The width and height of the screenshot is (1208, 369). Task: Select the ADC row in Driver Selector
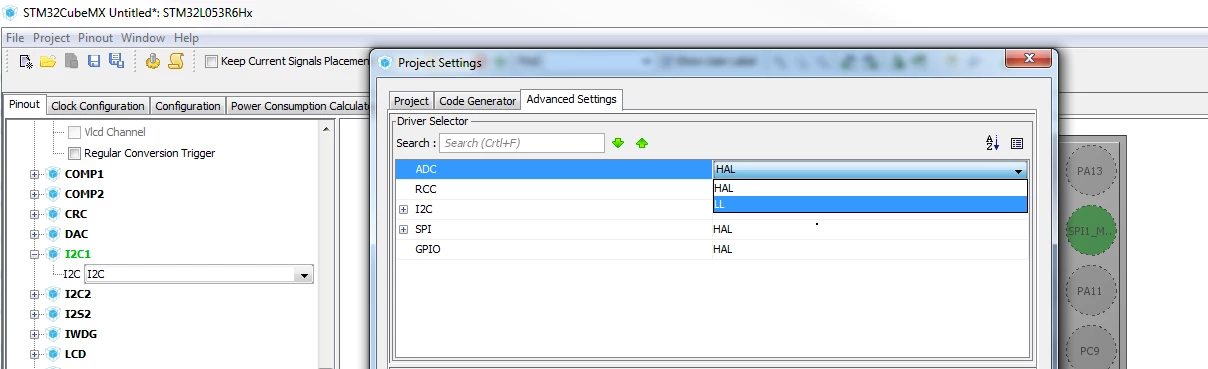(554, 170)
